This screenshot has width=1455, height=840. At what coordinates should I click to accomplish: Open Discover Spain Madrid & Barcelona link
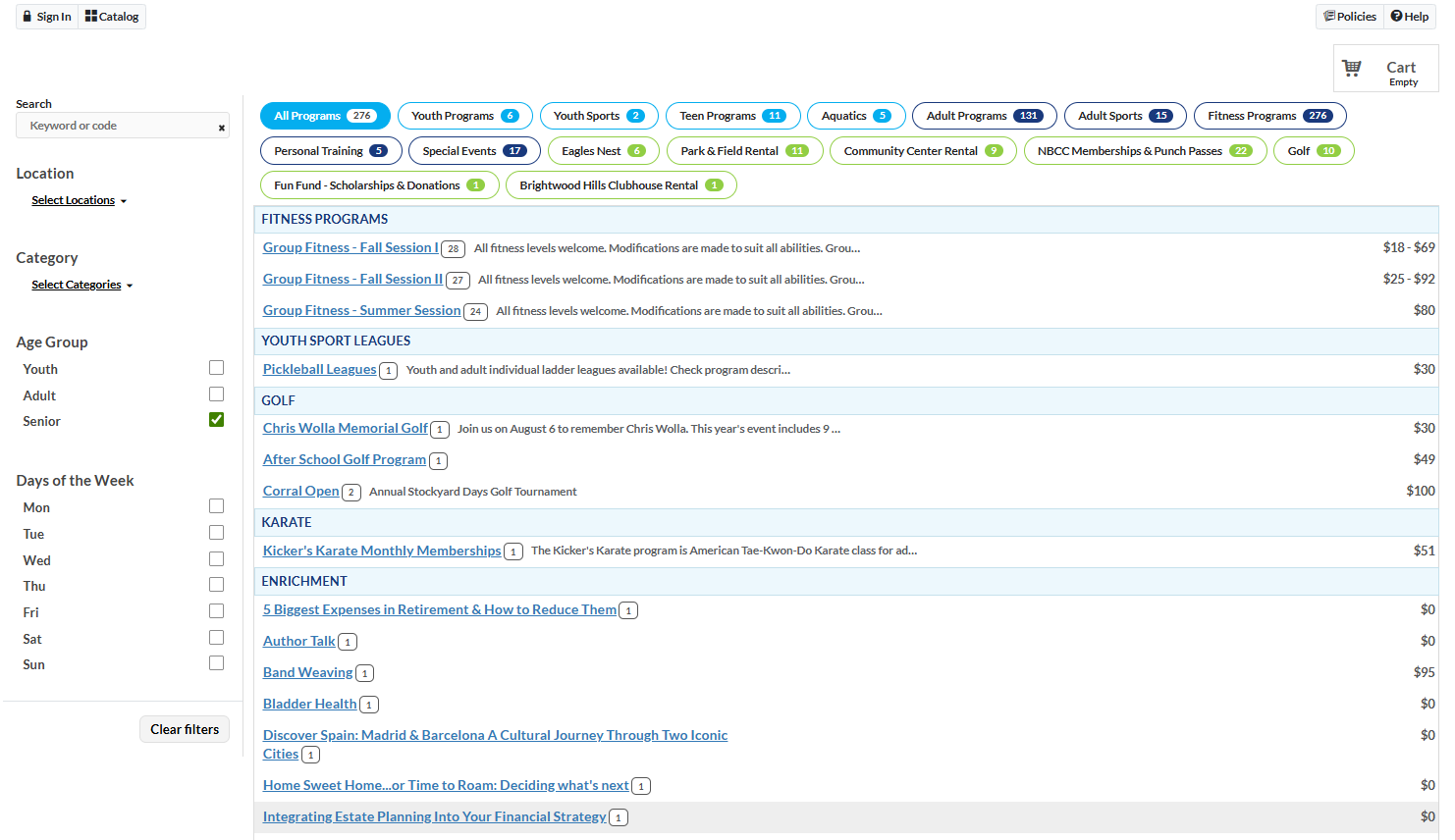[x=495, y=744]
